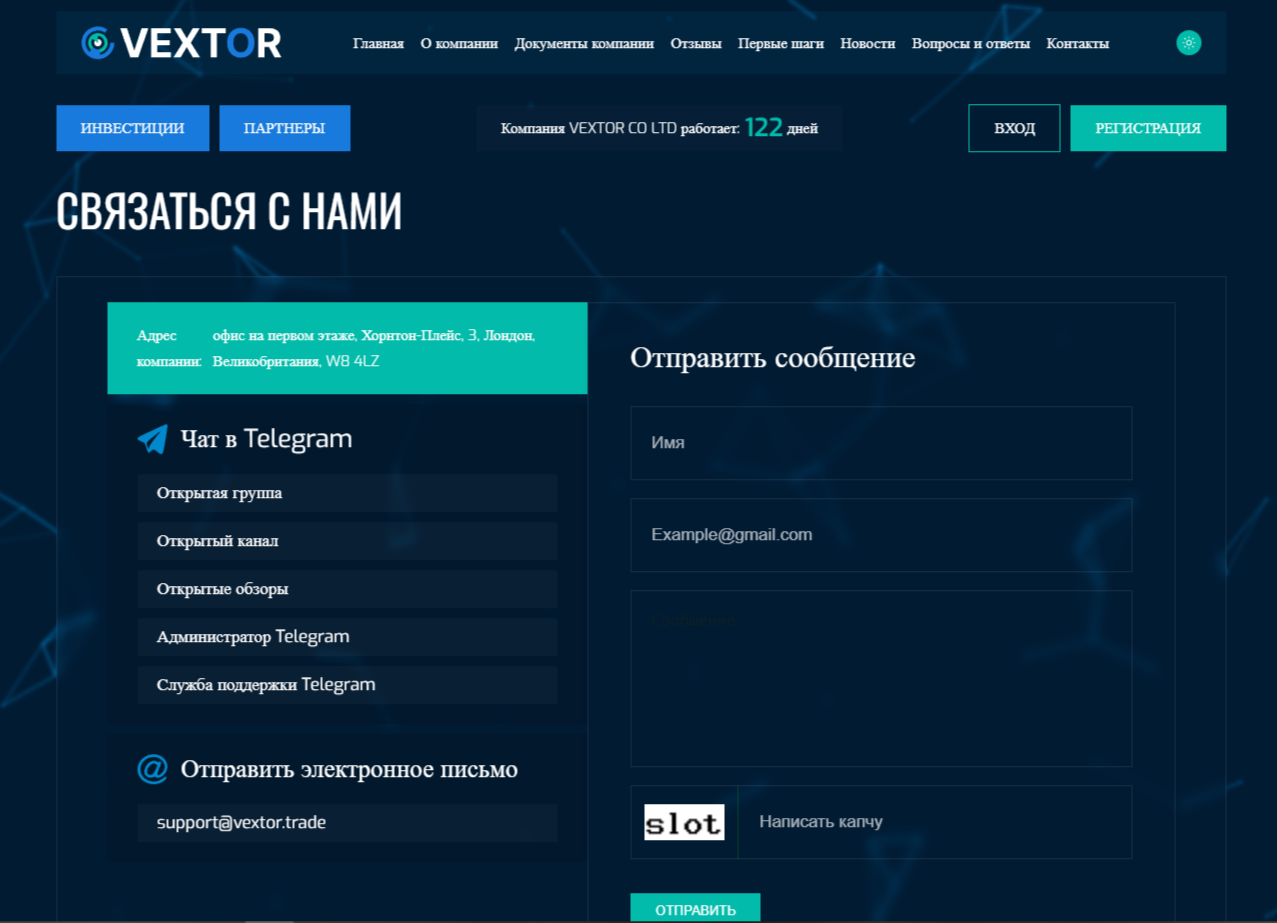The width and height of the screenshot is (1277, 923).
Task: Click the Отправить электронное письмо heading
Action: [x=349, y=769]
